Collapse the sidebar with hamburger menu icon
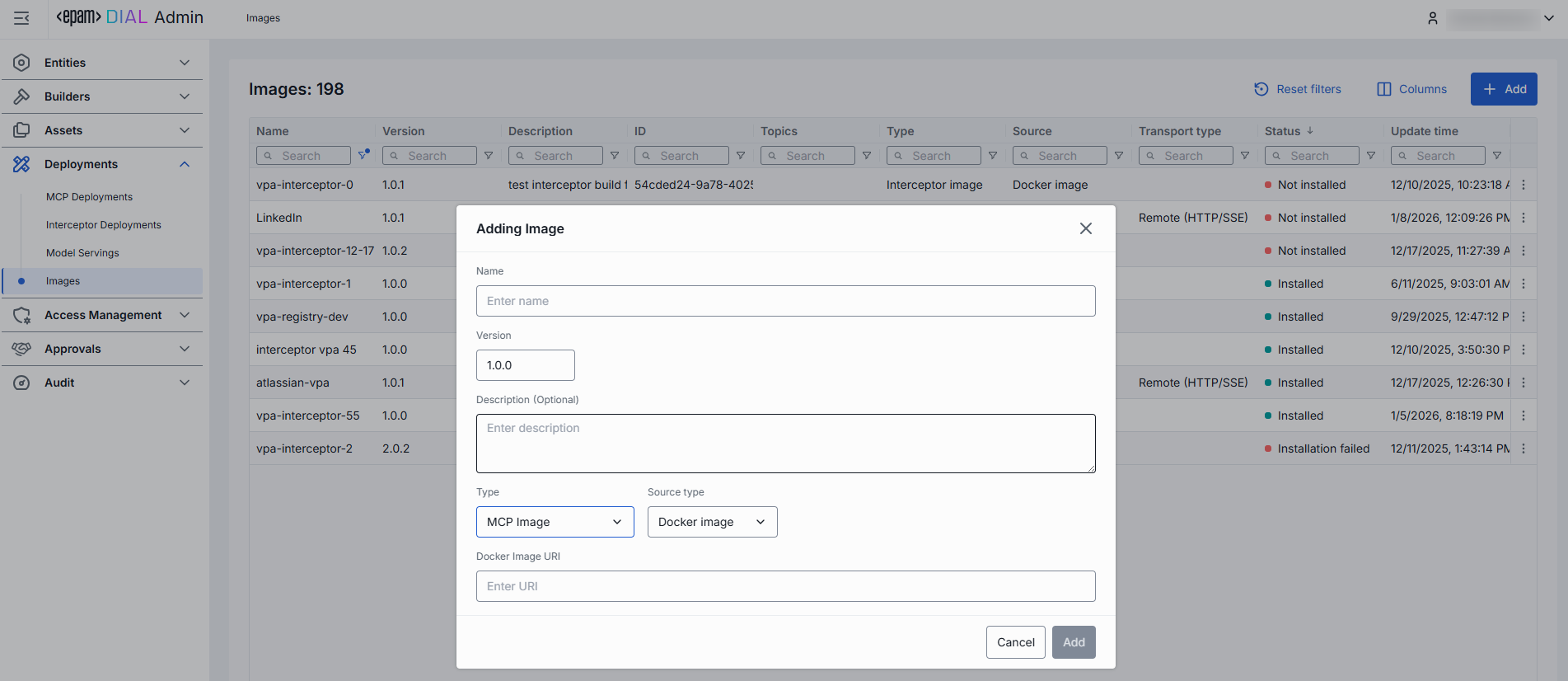 click(21, 18)
